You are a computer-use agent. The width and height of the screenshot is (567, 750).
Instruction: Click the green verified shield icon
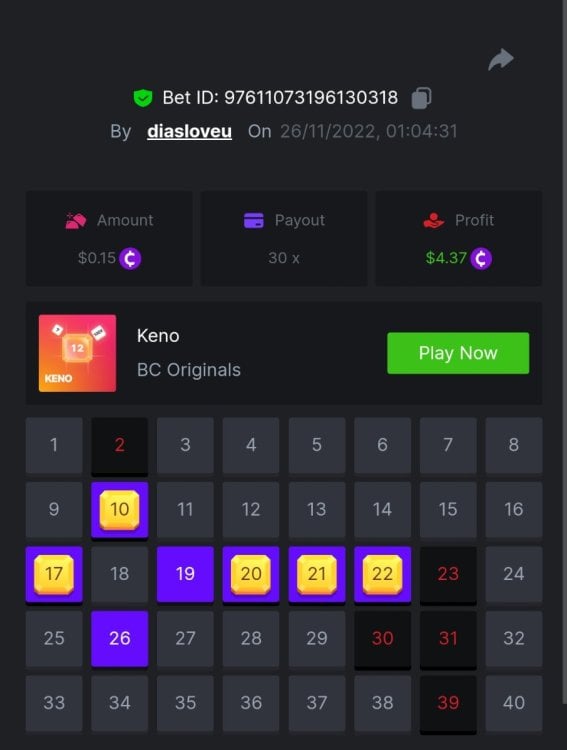[x=143, y=98]
